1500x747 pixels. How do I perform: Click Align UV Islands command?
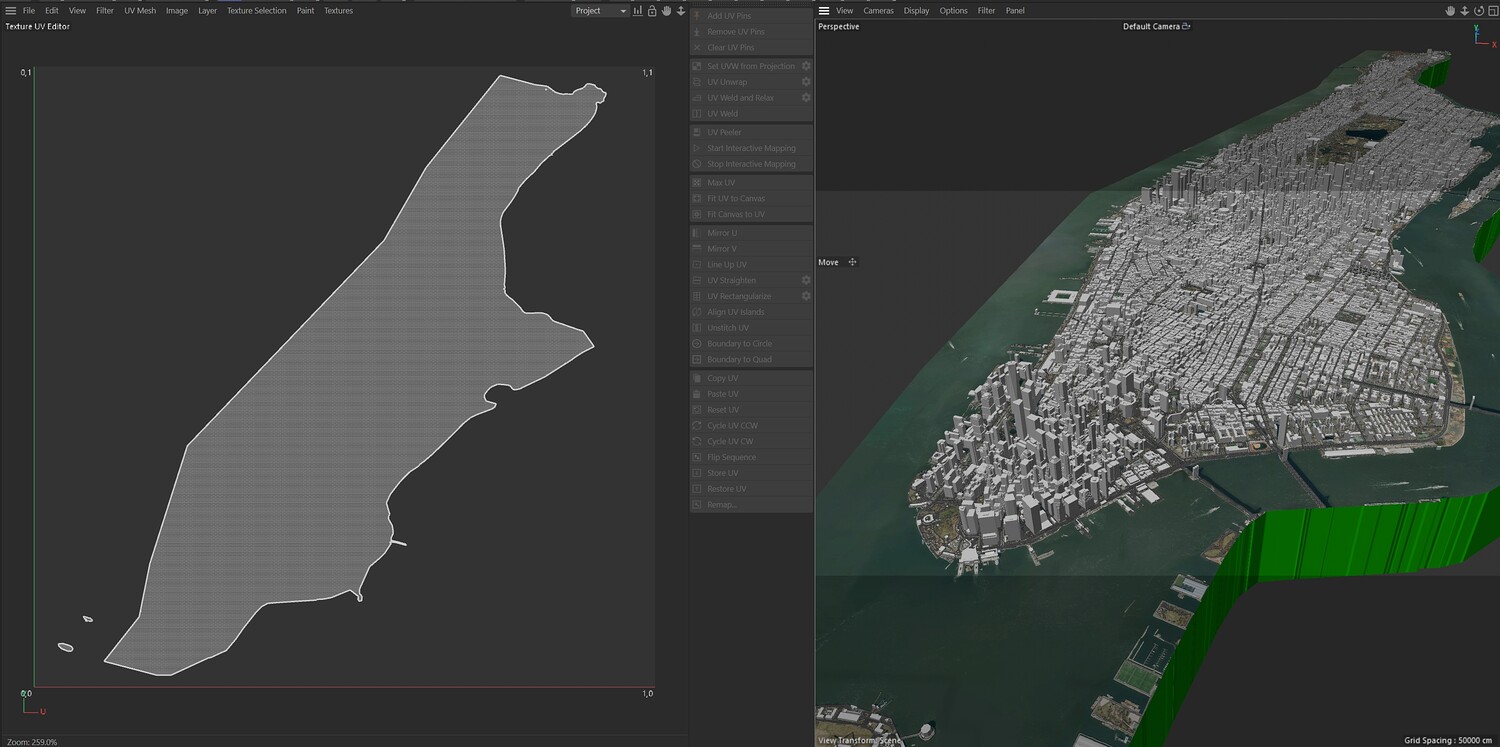[751, 312]
